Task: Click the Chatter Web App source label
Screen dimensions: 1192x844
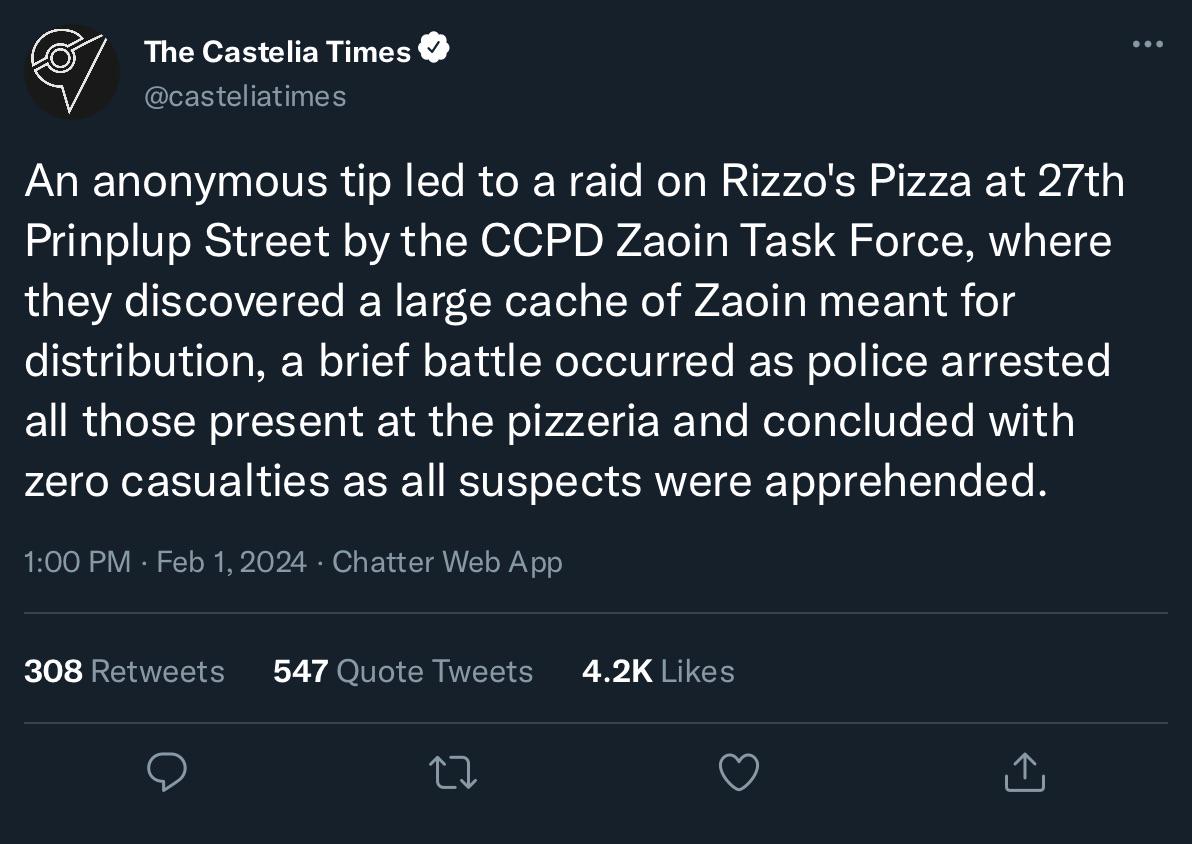Action: [x=447, y=562]
